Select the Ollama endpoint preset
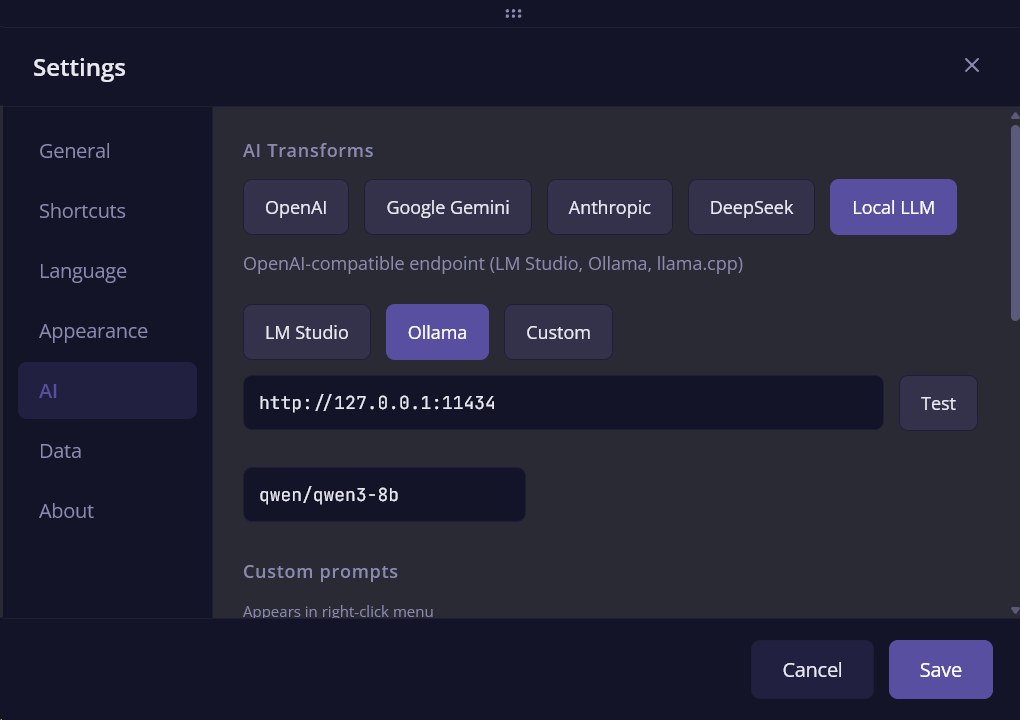This screenshot has height=720, width=1020. (437, 333)
